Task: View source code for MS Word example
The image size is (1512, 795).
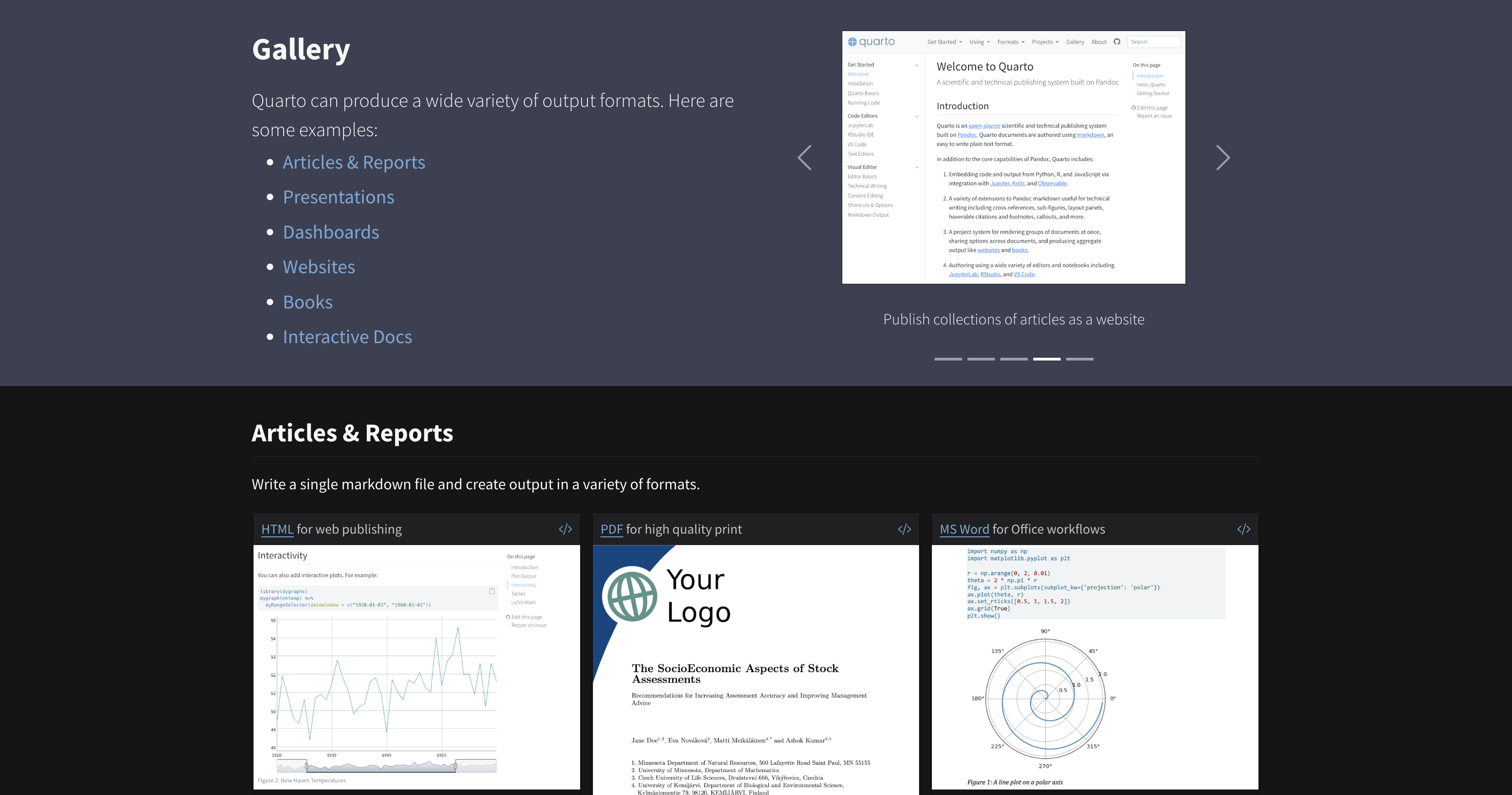Action: click(1244, 529)
